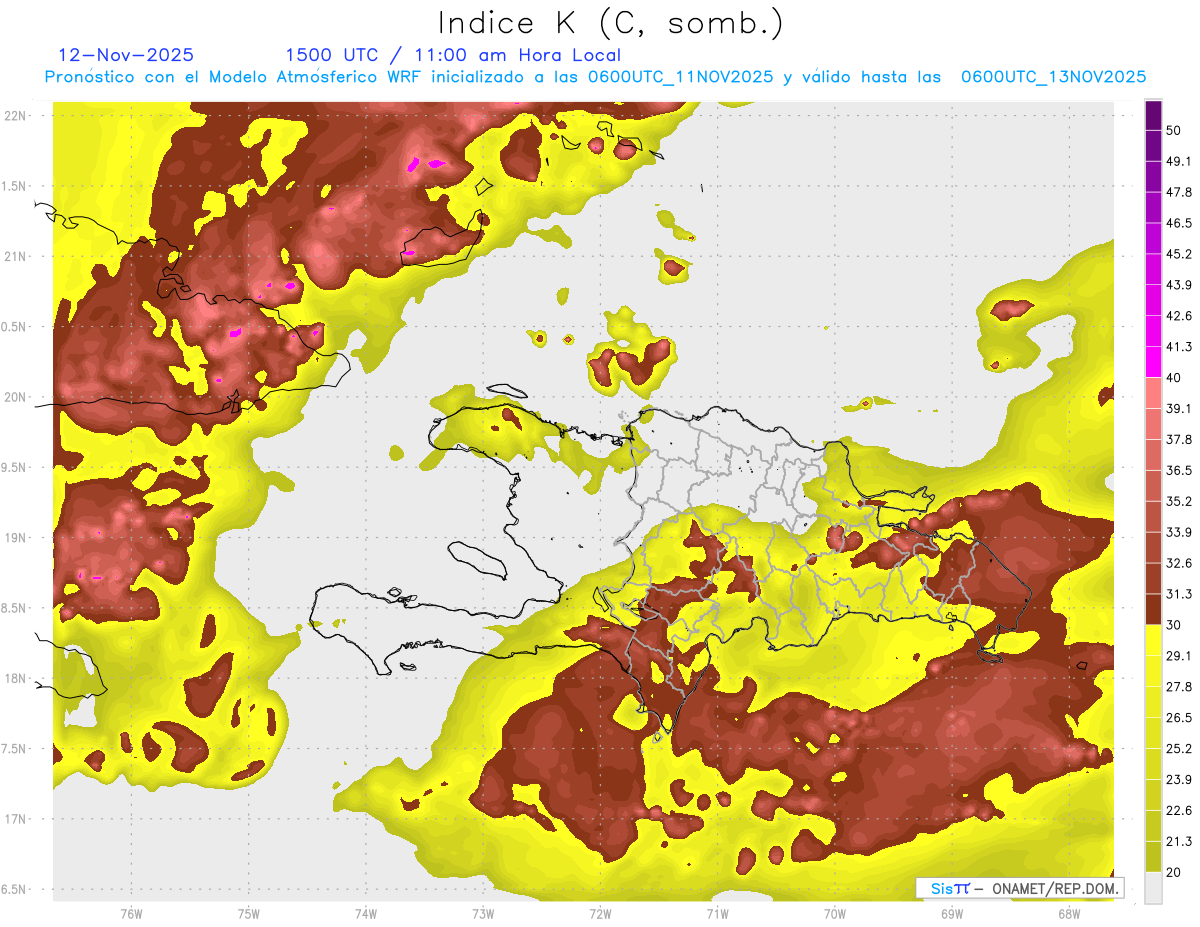Click the colorbar label "37.8"
Image resolution: width=1200 pixels, height=927 pixels.
(1179, 440)
